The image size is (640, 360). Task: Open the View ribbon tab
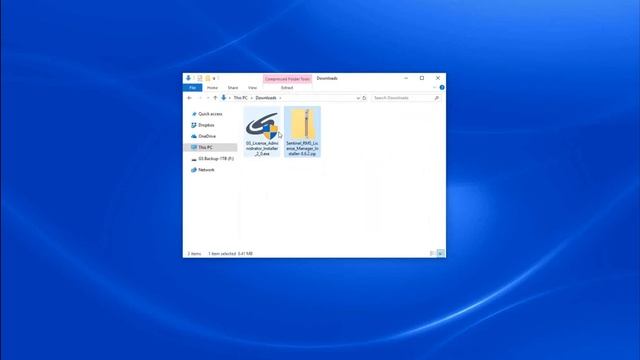(x=252, y=88)
